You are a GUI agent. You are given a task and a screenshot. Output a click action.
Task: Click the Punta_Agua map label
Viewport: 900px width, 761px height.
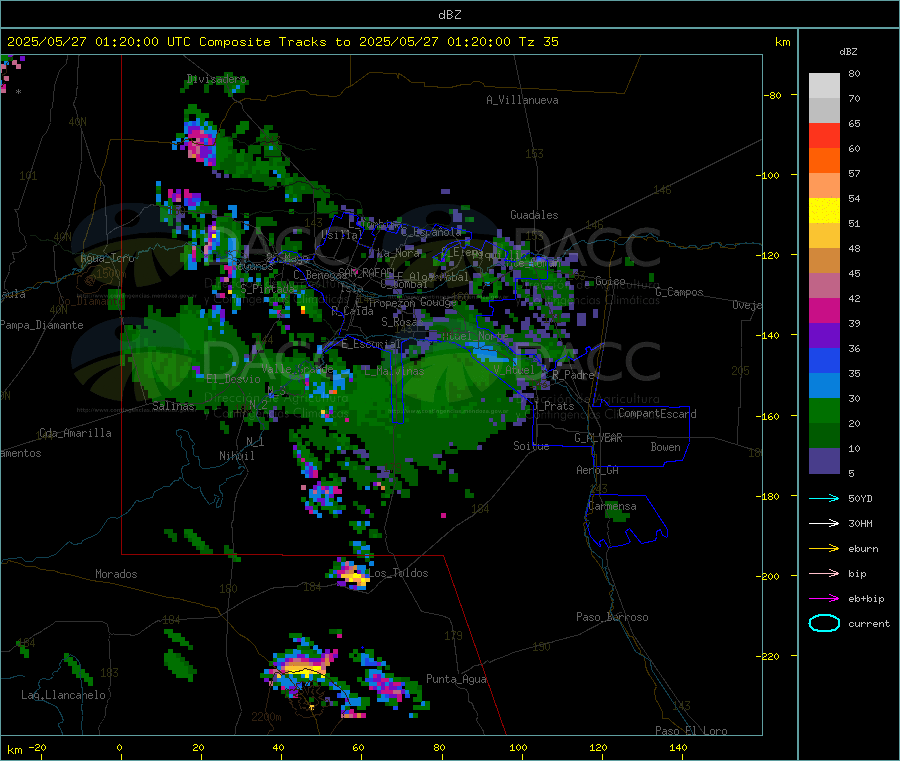(456, 679)
